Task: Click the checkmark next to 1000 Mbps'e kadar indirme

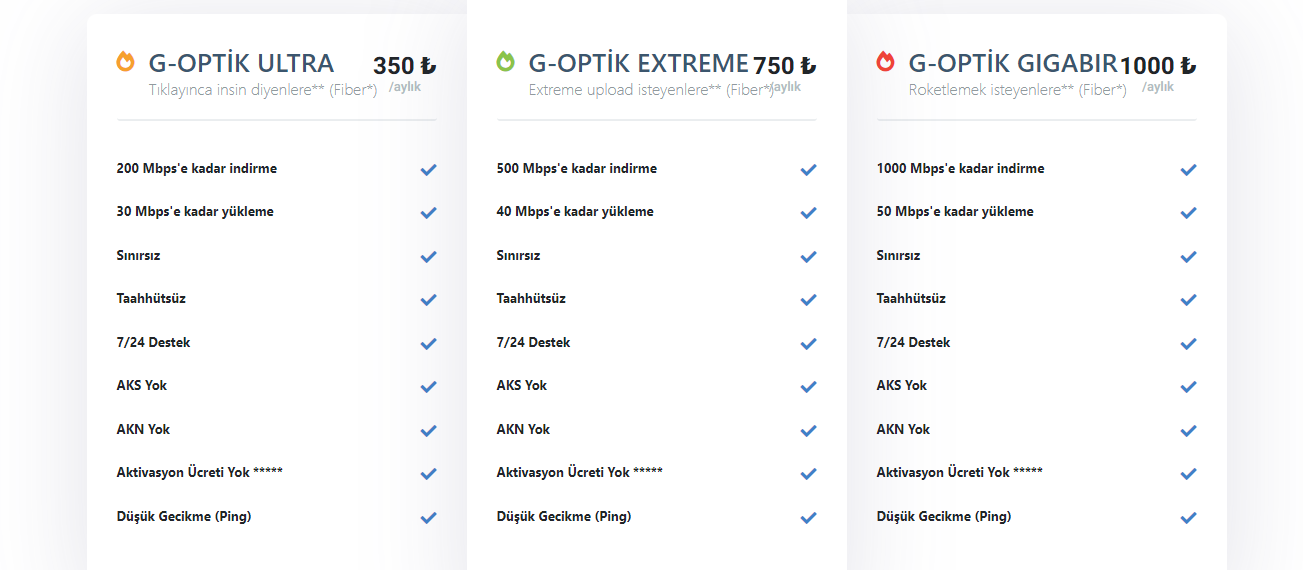Action: point(1188,170)
